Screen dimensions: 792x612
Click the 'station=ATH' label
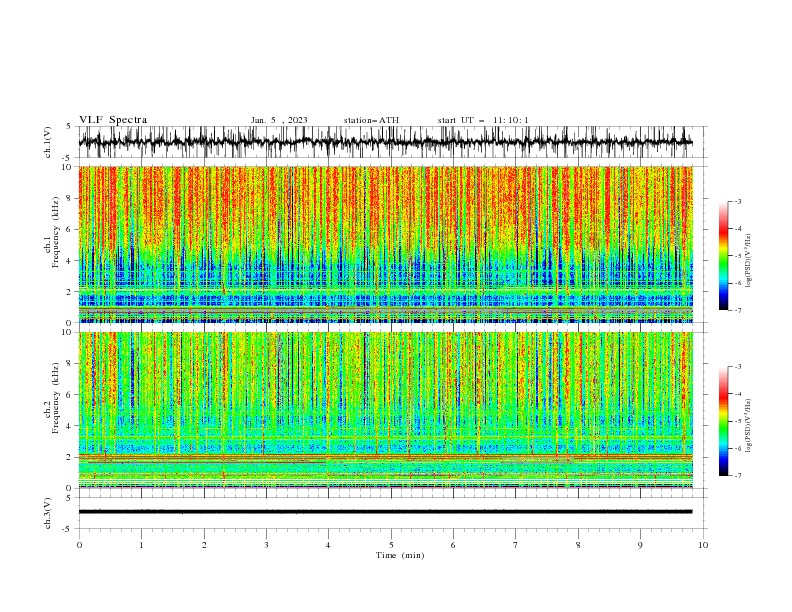click(x=371, y=120)
